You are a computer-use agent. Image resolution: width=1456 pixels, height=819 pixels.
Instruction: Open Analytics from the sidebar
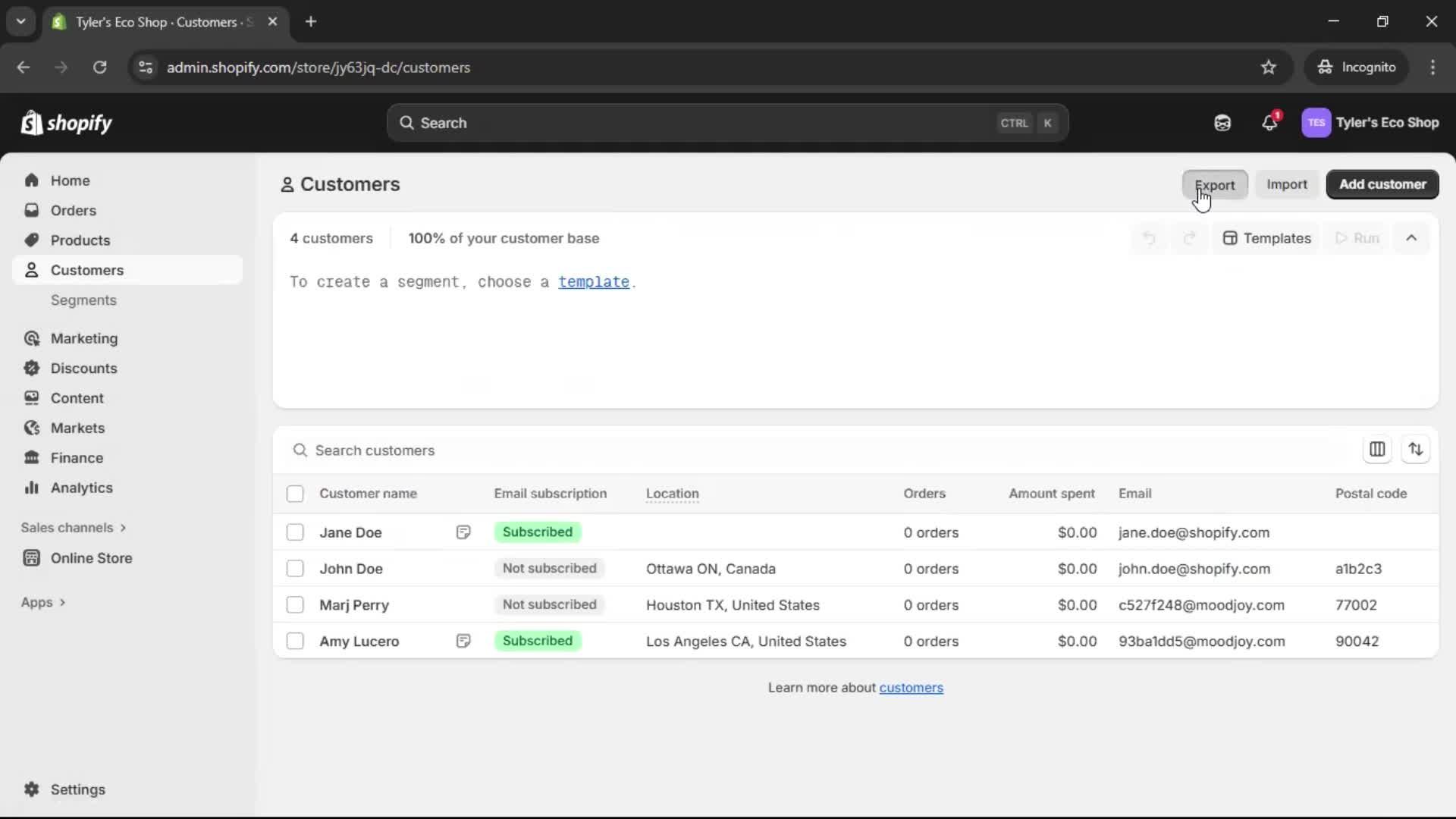81,488
